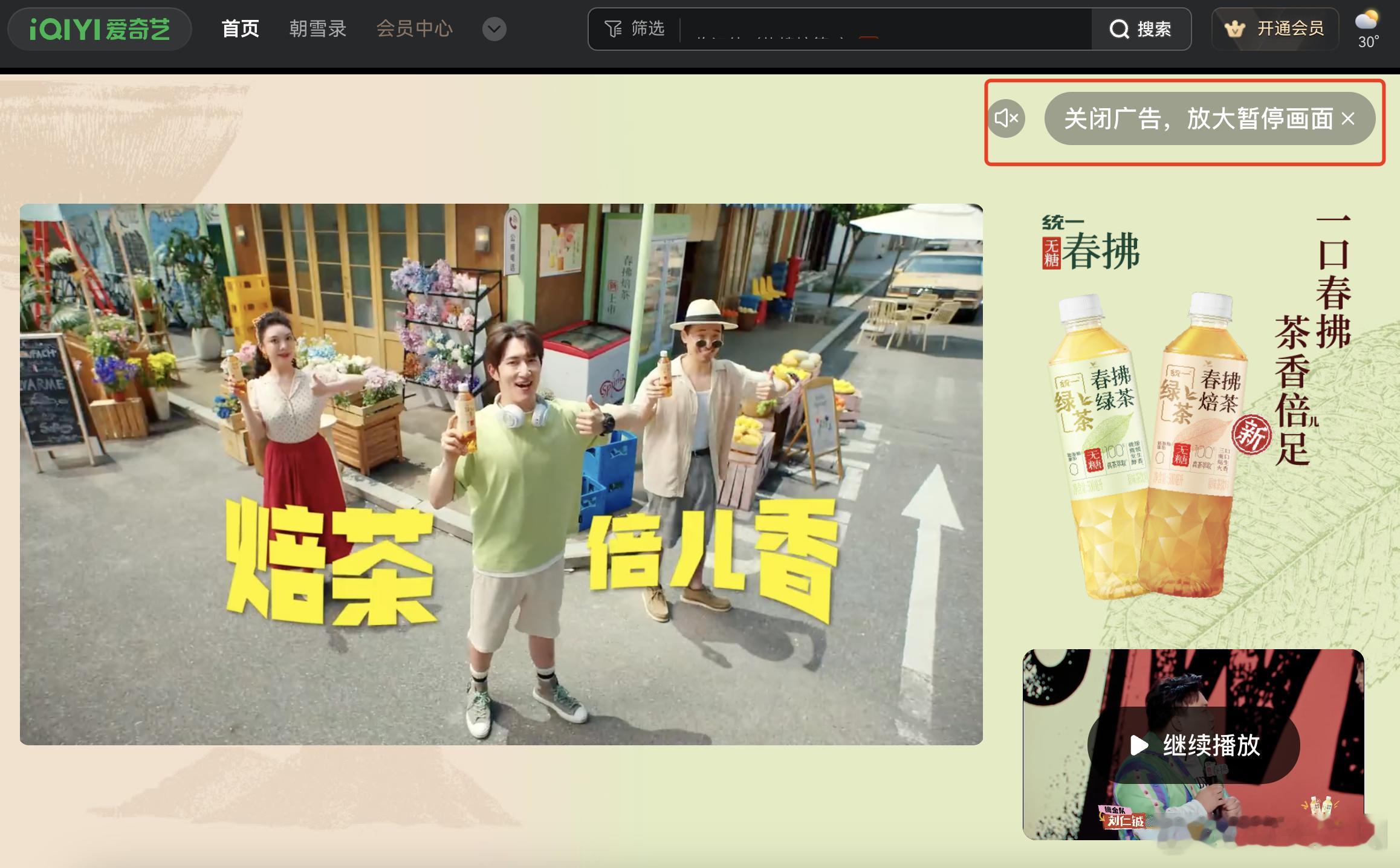Image resolution: width=1400 pixels, height=868 pixels.
Task: Click the funnel filter icon
Action: pyautogui.click(x=613, y=28)
